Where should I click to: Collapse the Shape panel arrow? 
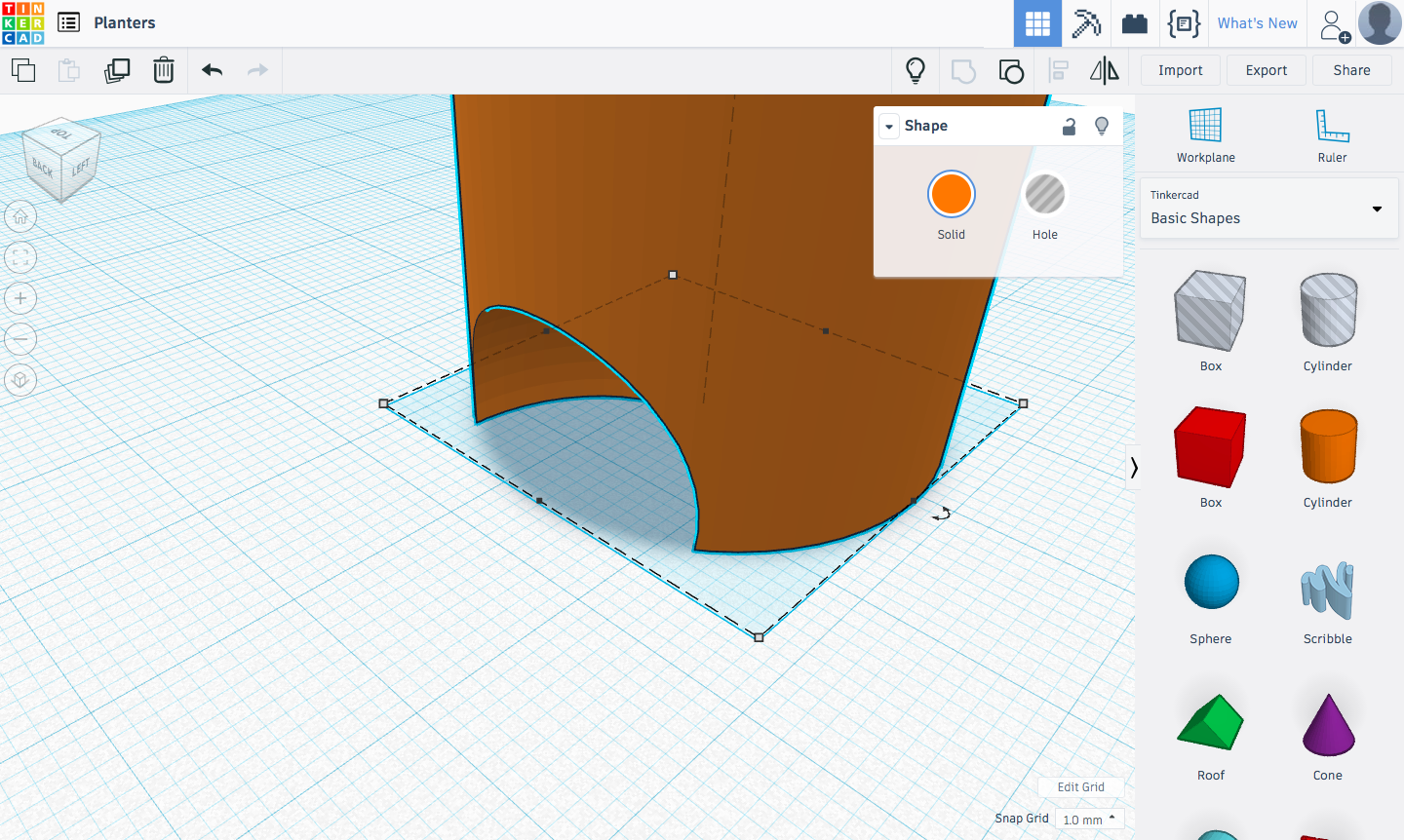(888, 127)
